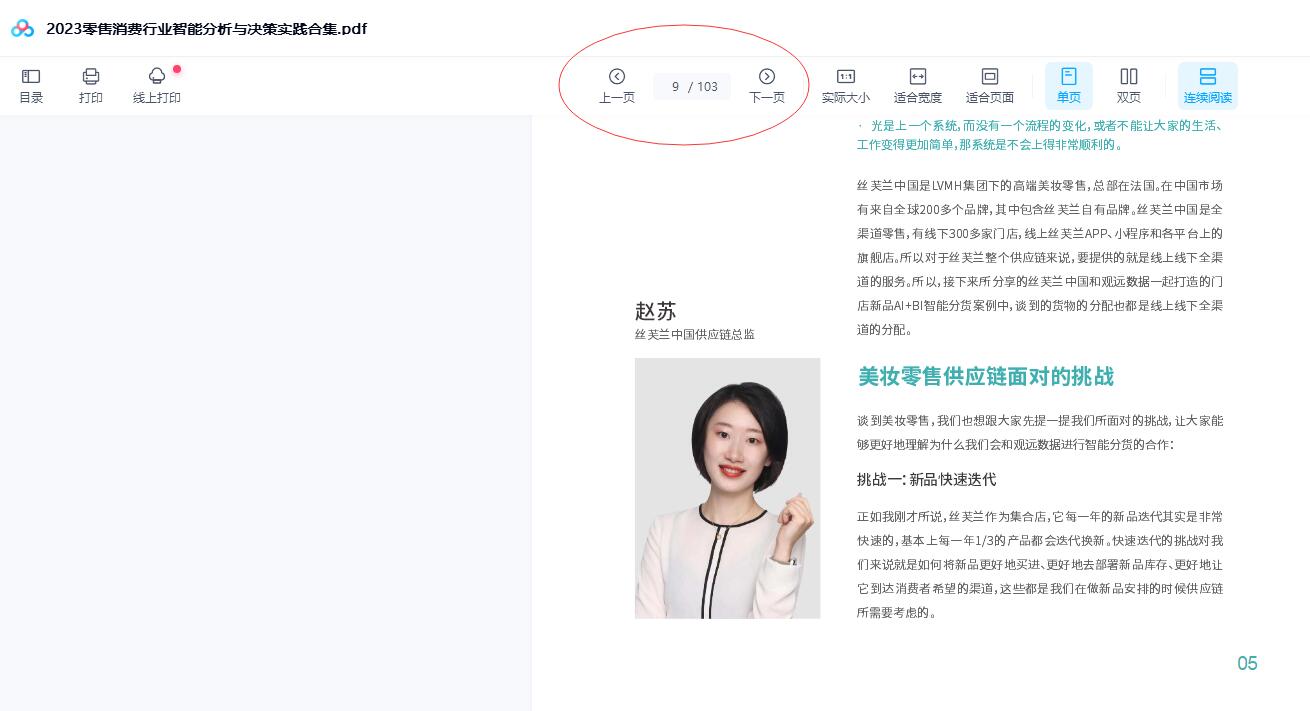This screenshot has height=711, width=1310.
Task: Open 线上打印 online printing
Action: click(x=157, y=85)
